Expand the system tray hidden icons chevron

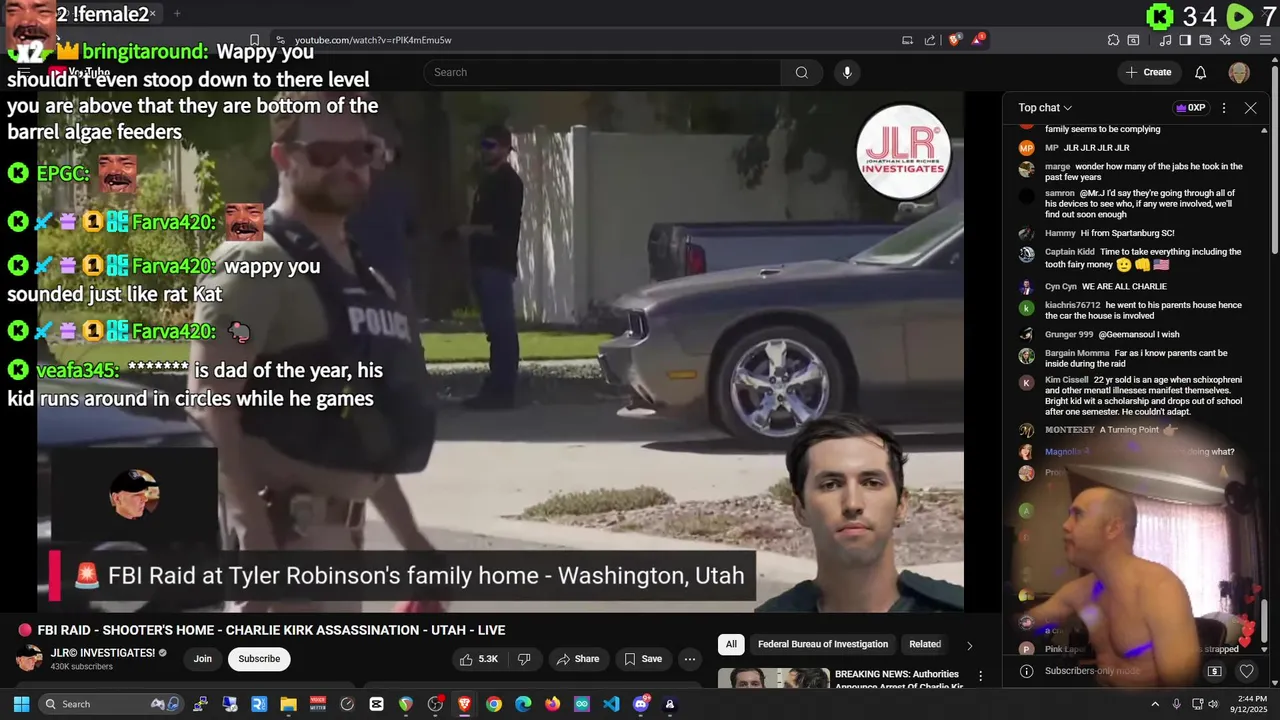pyautogui.click(x=1155, y=704)
